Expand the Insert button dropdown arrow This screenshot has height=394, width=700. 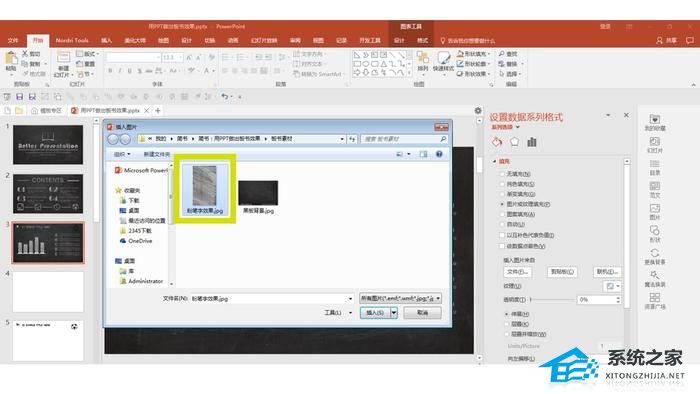pyautogui.click(x=394, y=313)
